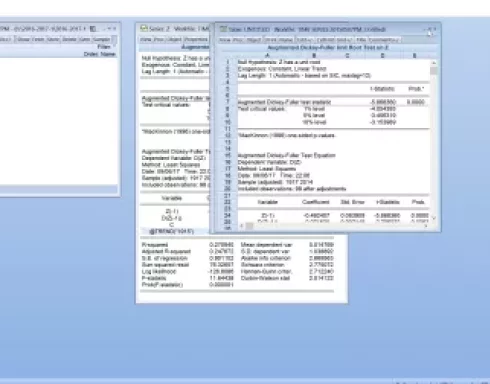The image size is (490, 384).
Task: Click the Series Z window title icon
Action: pos(144,28)
